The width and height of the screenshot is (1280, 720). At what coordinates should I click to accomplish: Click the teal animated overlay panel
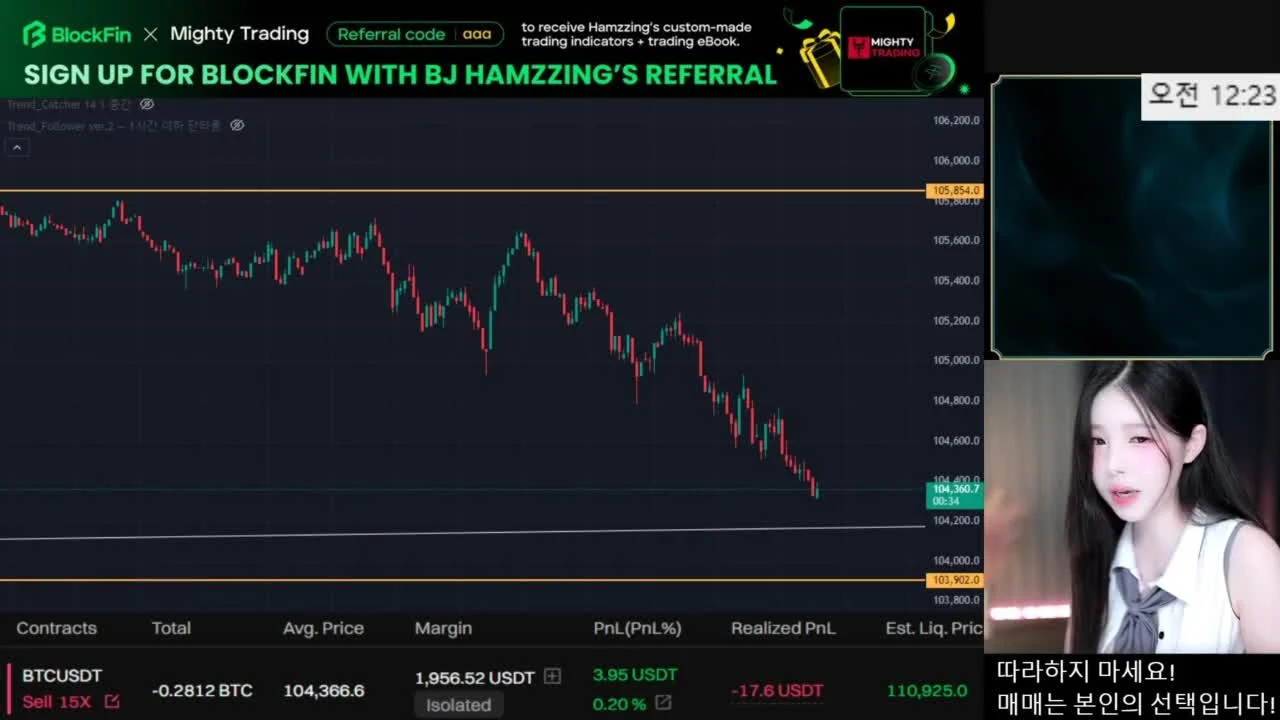pyautogui.click(x=1131, y=217)
